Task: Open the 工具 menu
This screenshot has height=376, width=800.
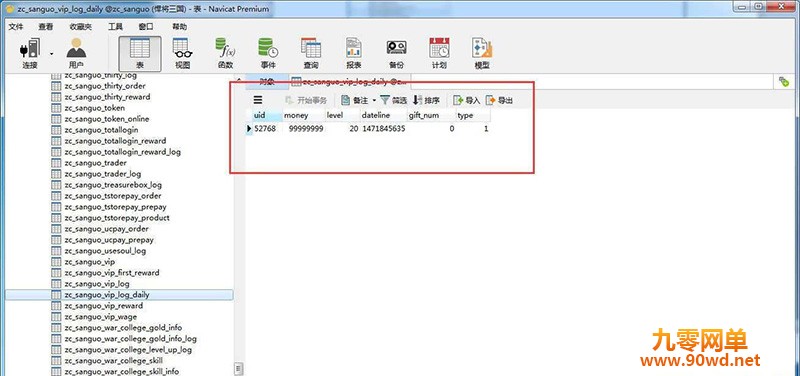Action: [115, 27]
